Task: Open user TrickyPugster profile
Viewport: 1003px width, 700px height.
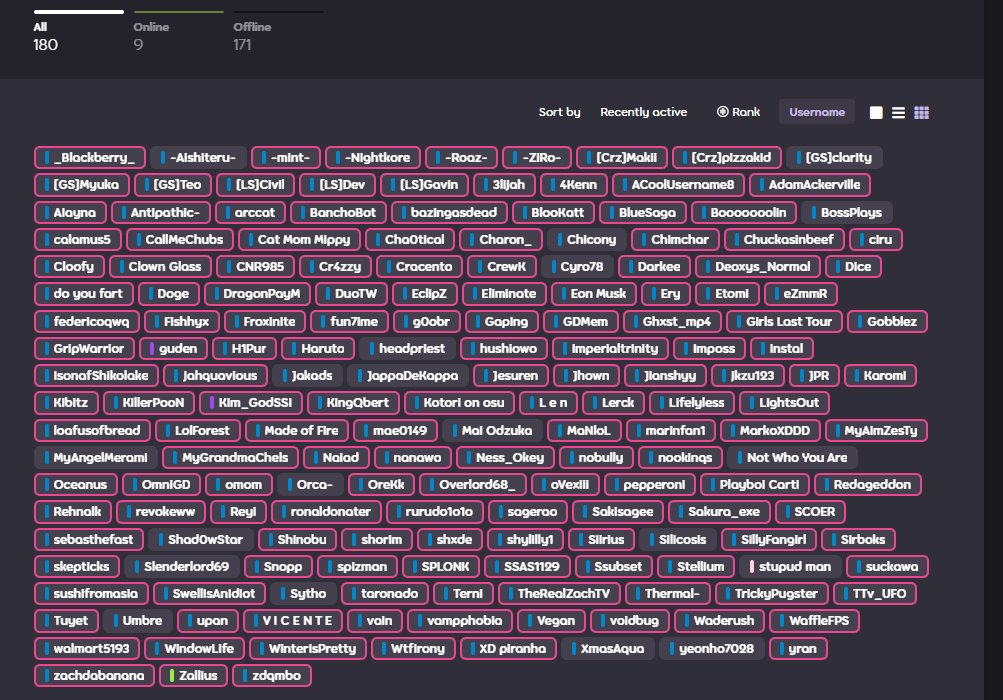Action: [x=771, y=594]
